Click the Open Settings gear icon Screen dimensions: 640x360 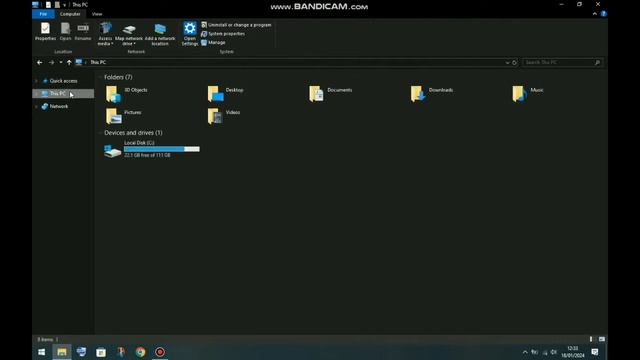(190, 28)
